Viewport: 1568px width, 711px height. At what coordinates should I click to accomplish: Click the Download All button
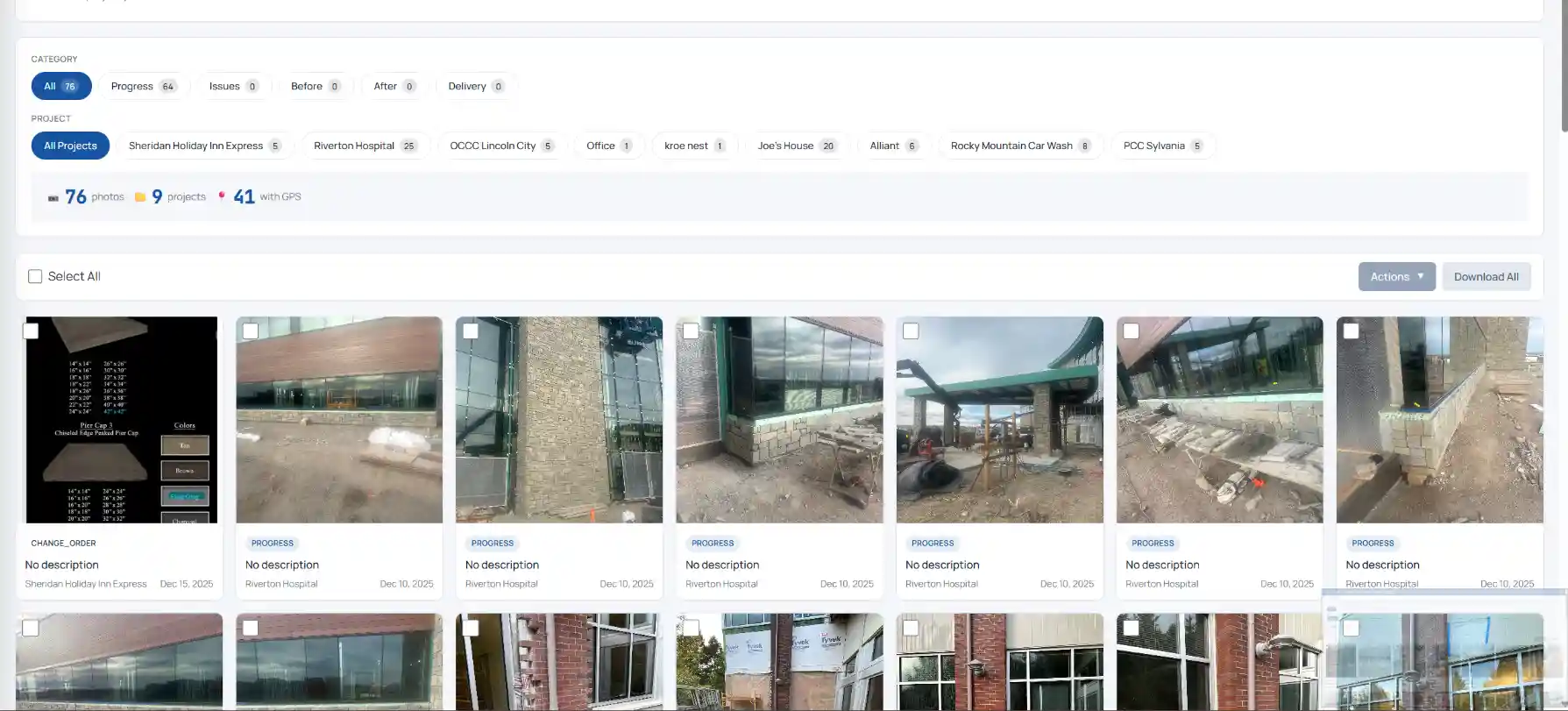pyautogui.click(x=1486, y=276)
